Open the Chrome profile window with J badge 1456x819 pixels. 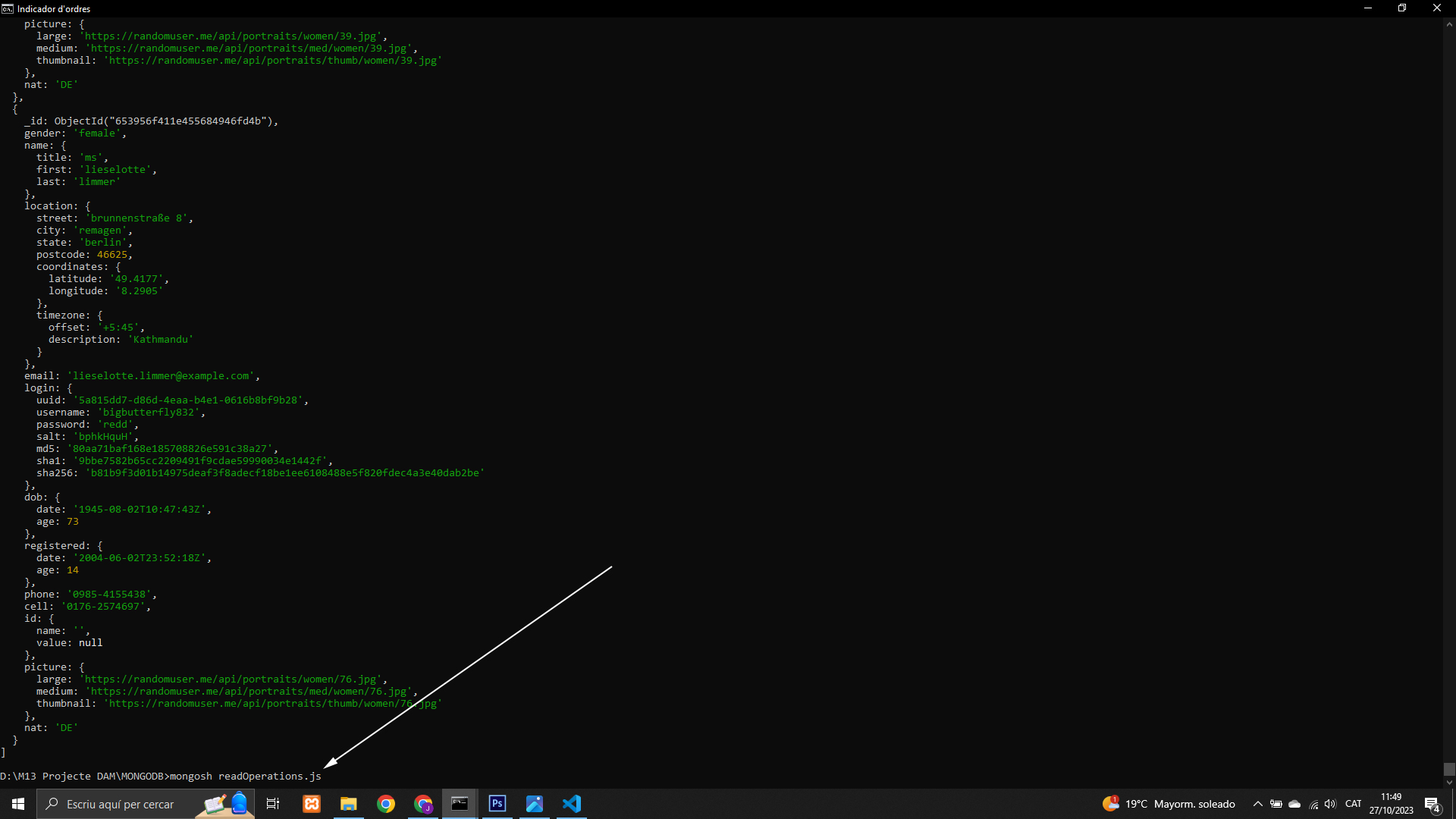click(x=423, y=804)
